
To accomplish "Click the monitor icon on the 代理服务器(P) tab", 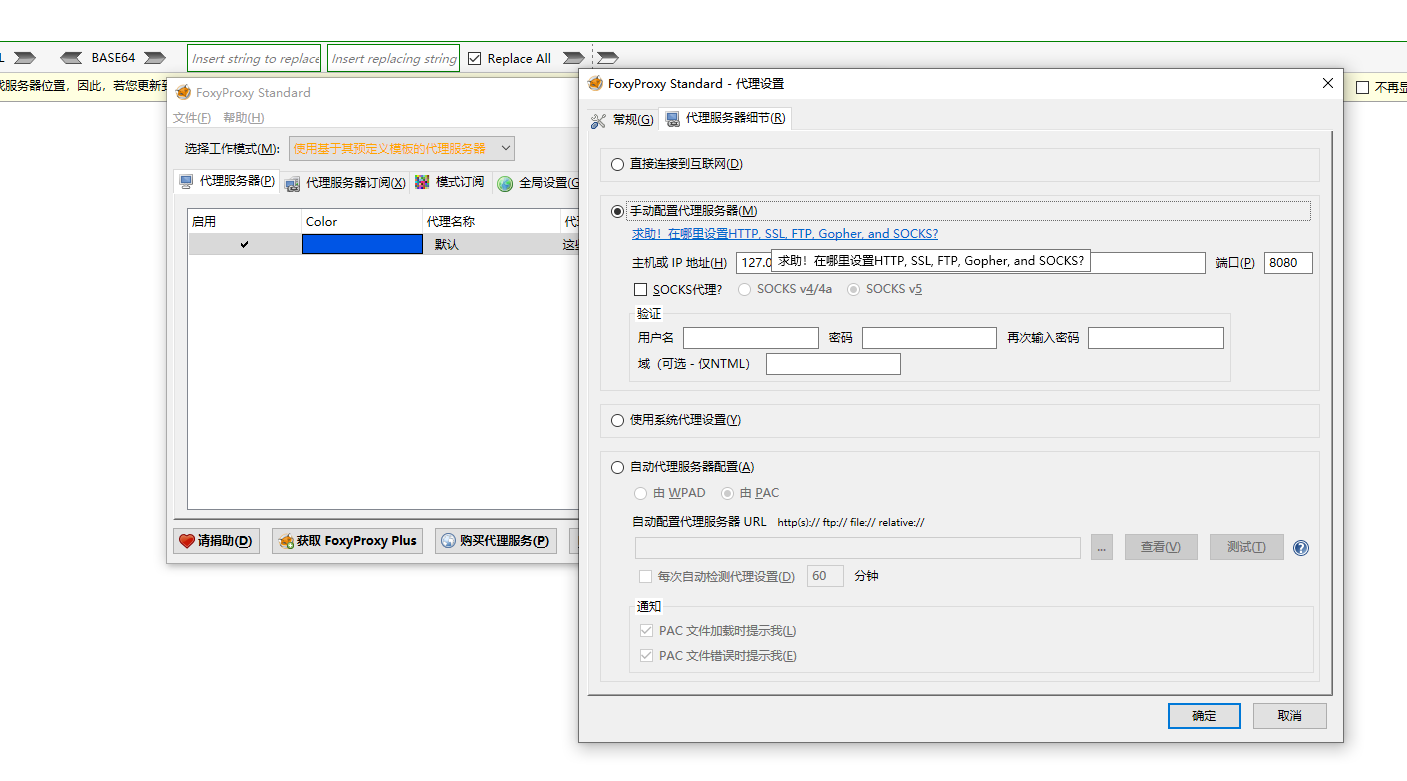I will click(x=186, y=182).
